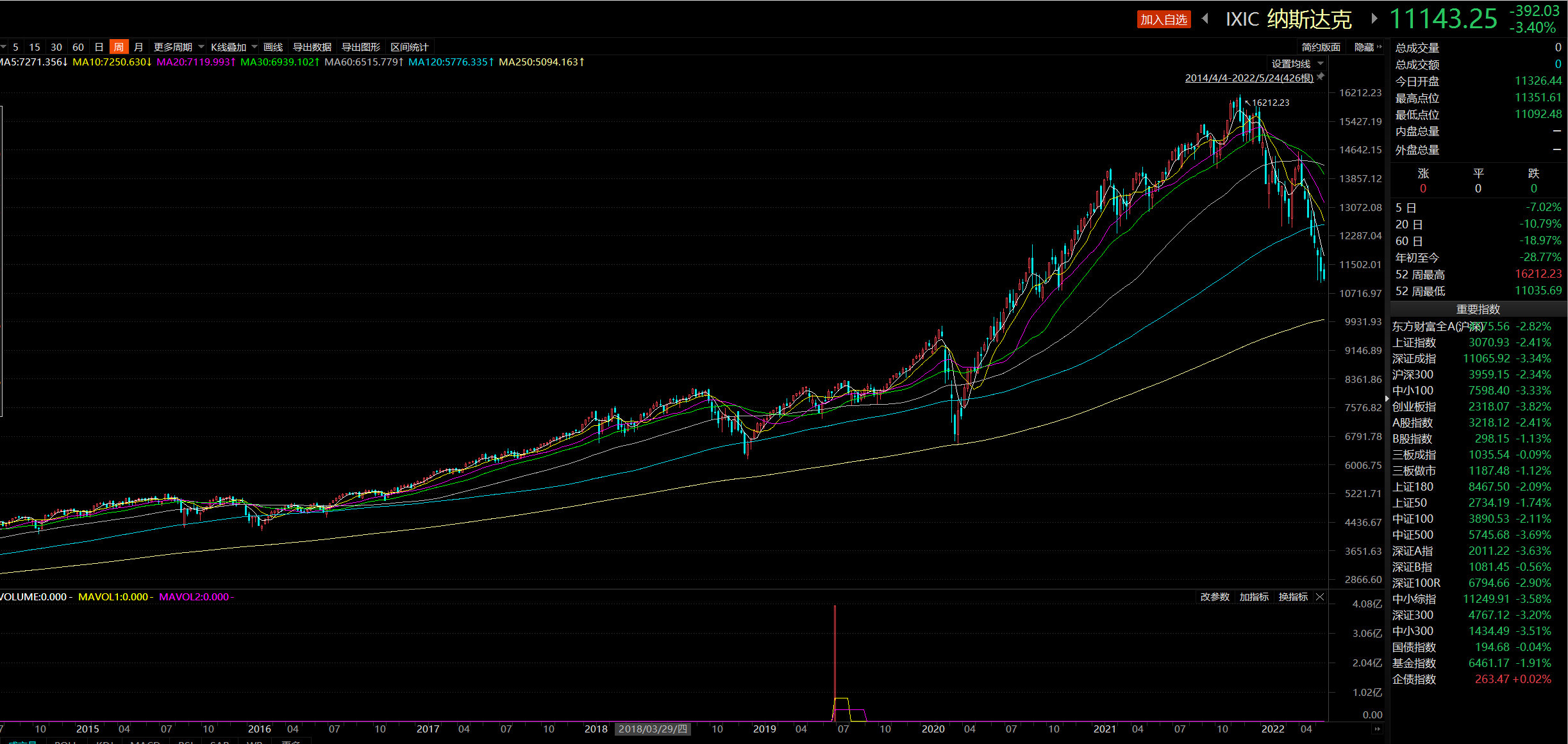Switch to 日 daily period

click(x=99, y=47)
